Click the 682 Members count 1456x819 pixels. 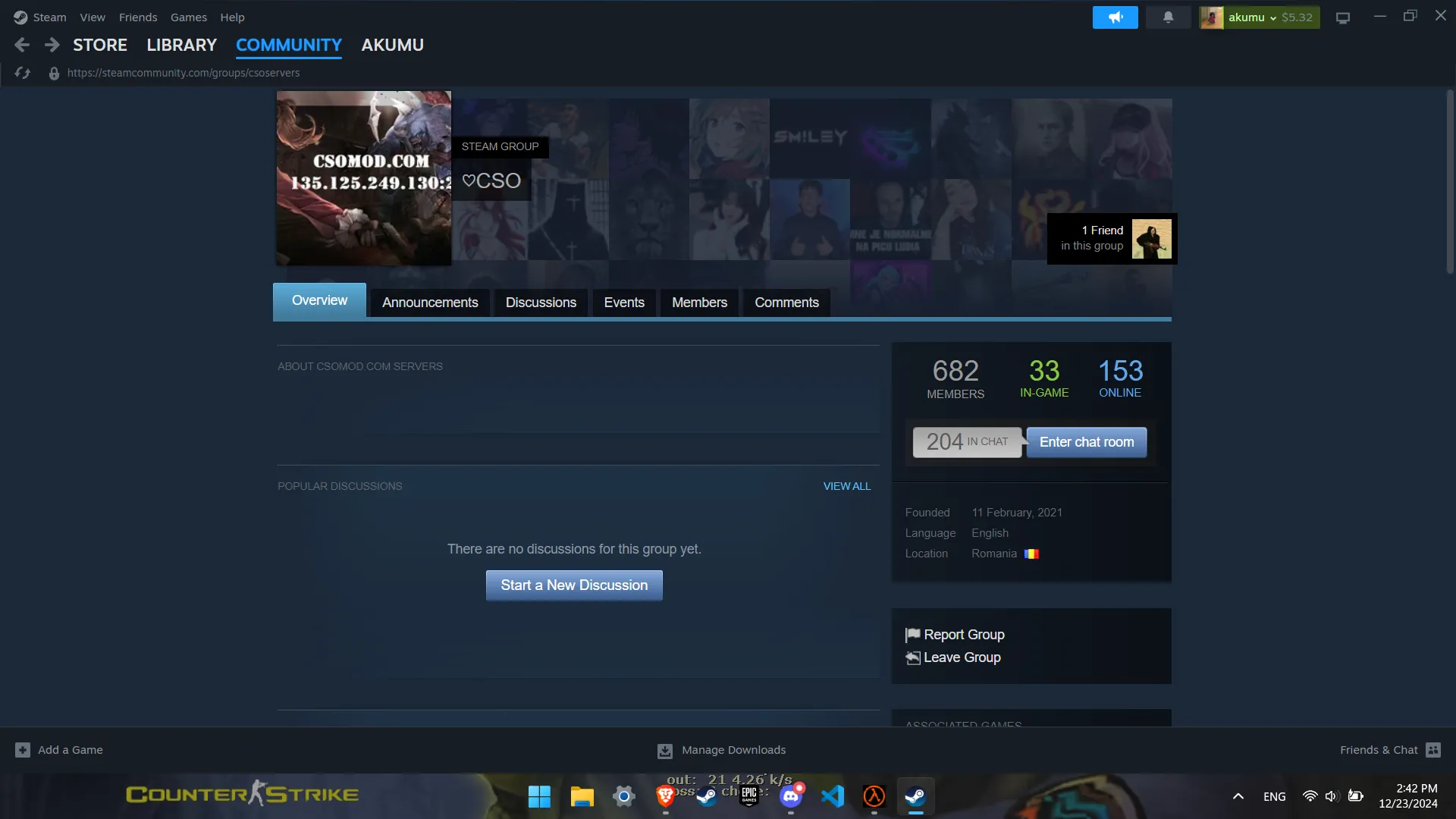(955, 378)
